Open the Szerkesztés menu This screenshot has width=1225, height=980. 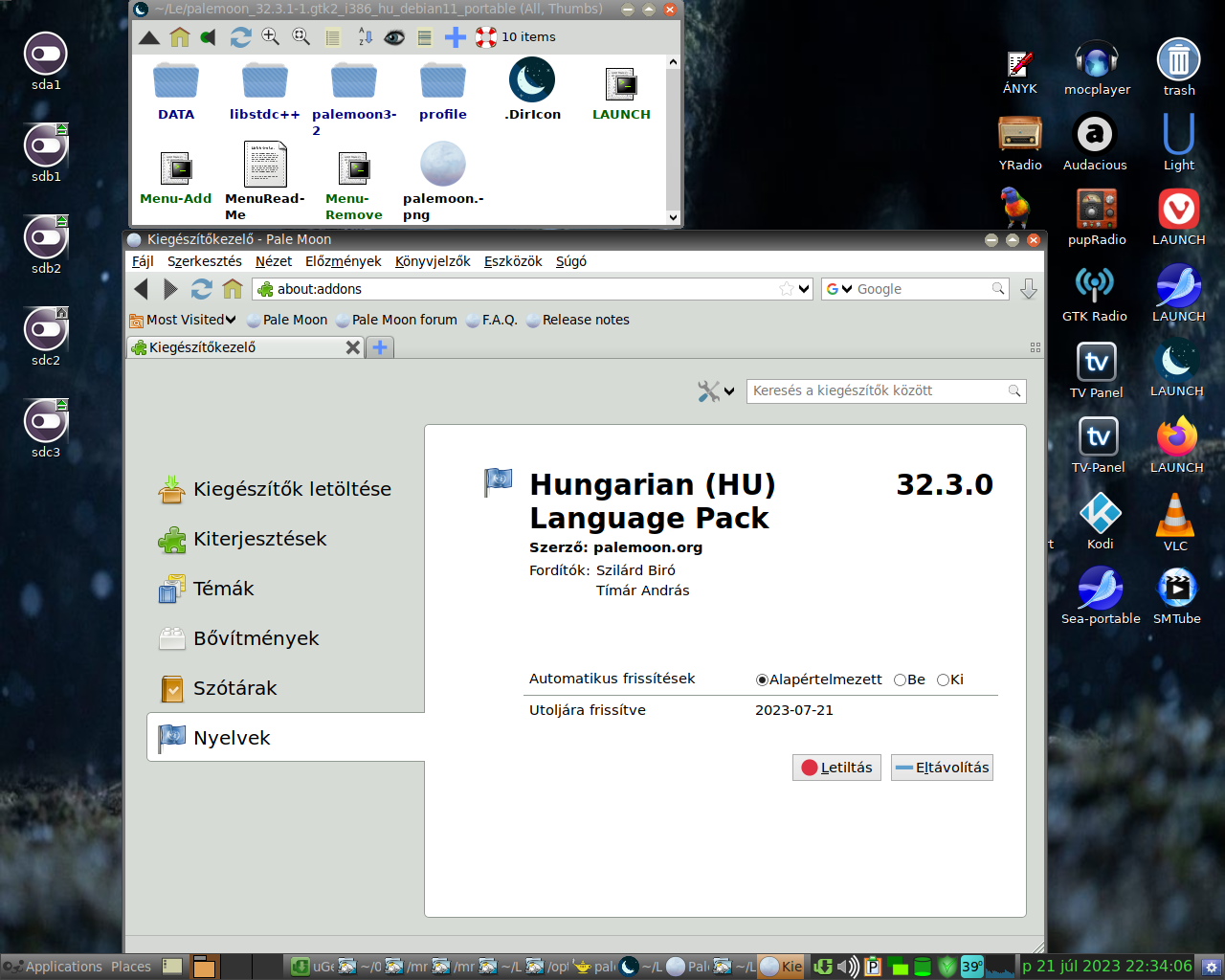205,261
